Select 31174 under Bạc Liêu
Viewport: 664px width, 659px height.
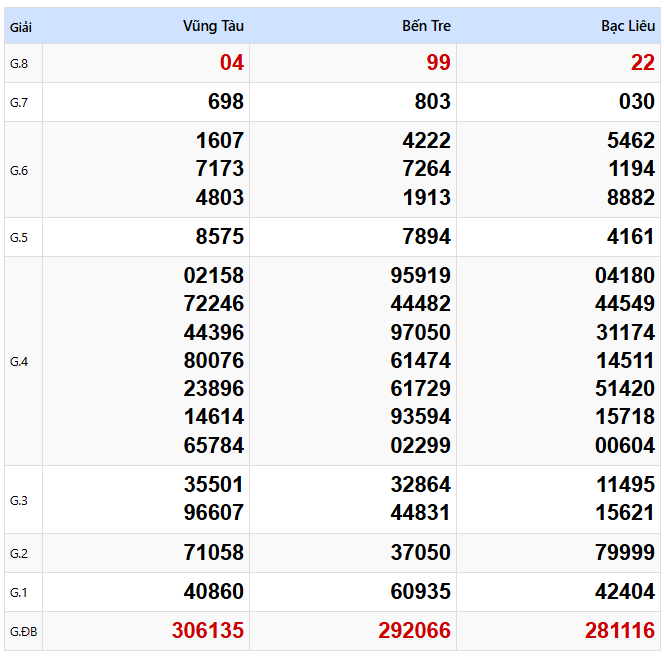tap(625, 332)
